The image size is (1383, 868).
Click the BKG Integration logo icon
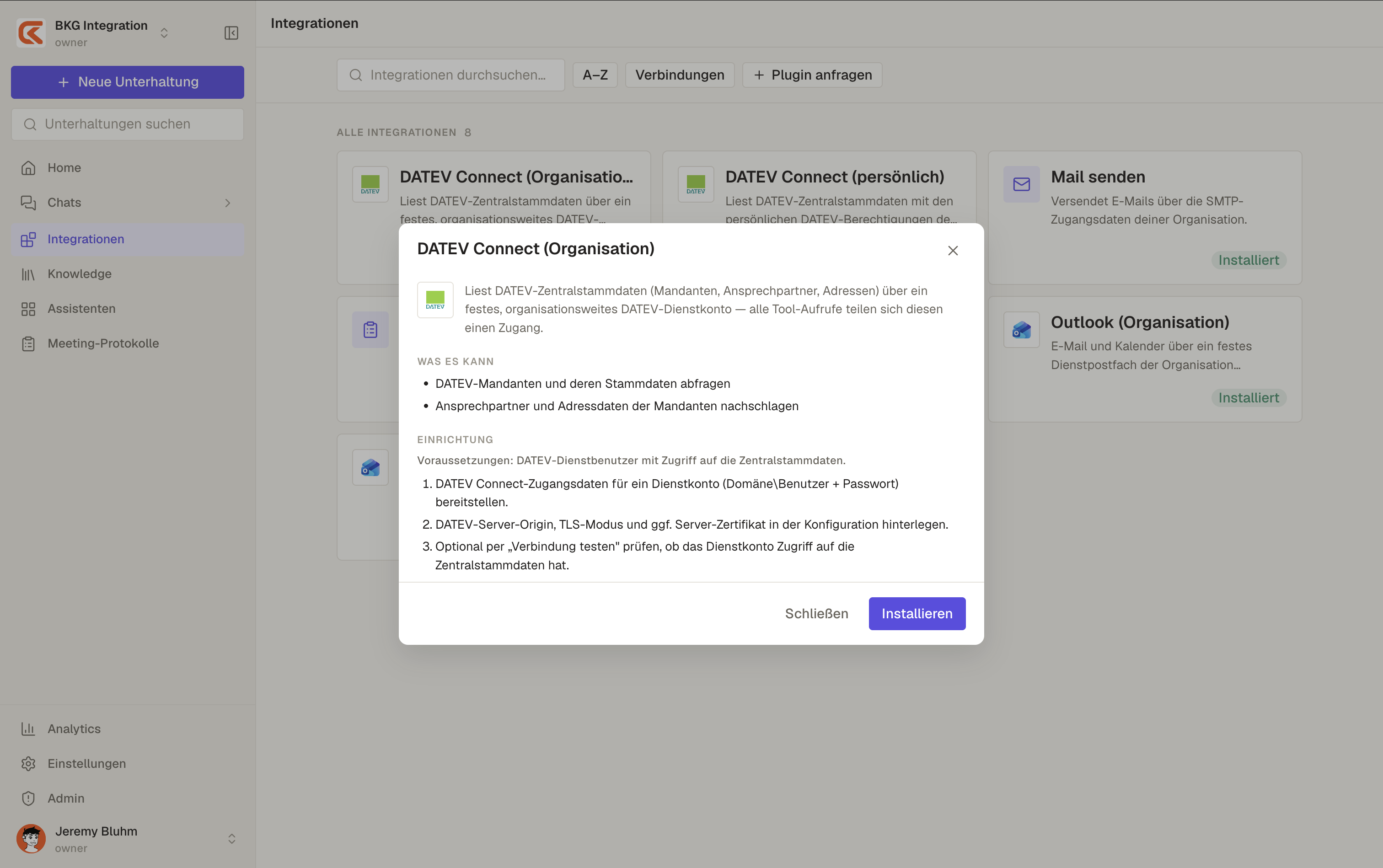point(31,33)
